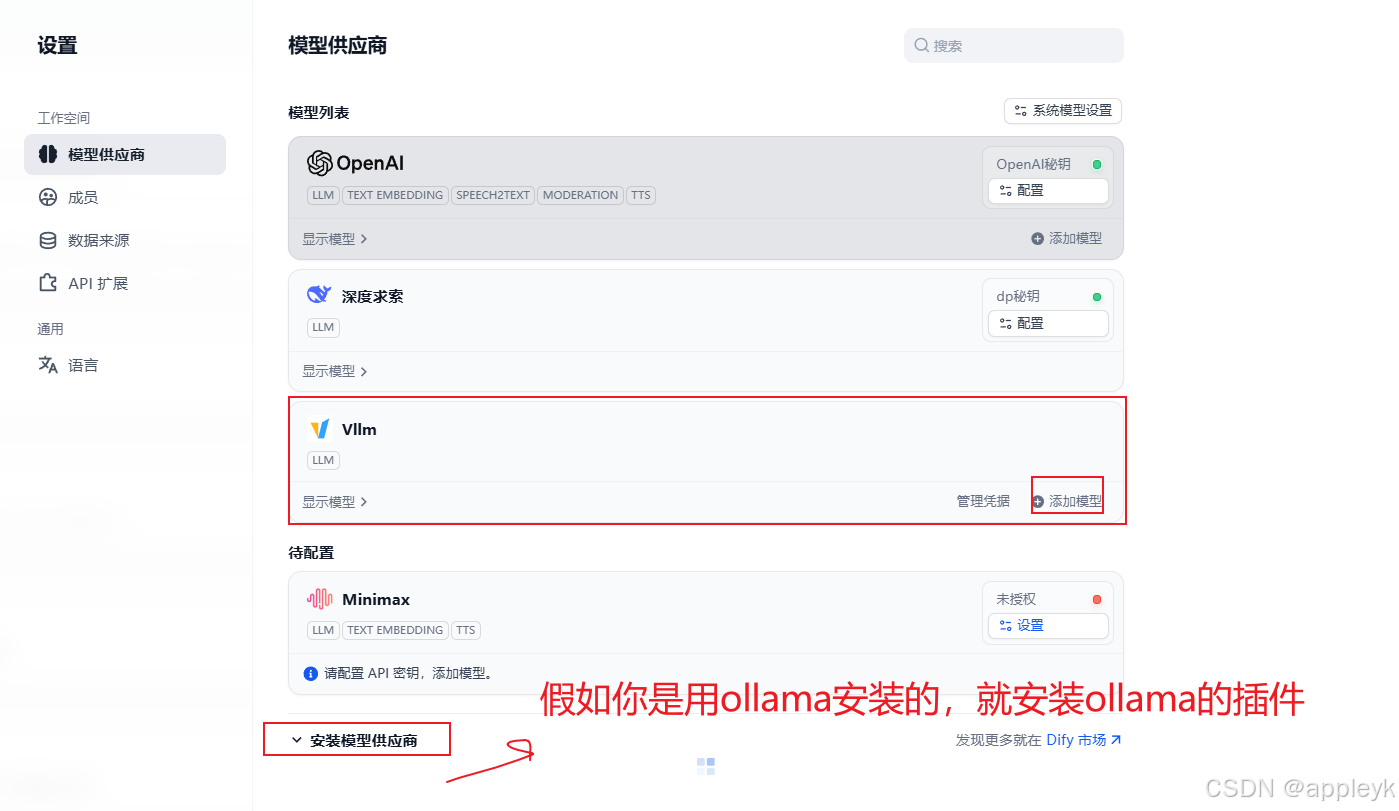Click the Vllm provider logo icon

pos(319,428)
